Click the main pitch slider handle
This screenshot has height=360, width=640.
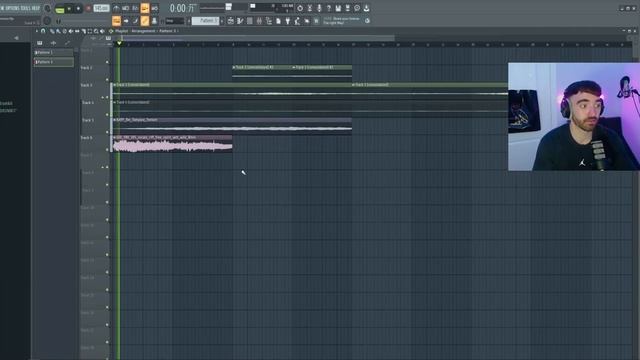(229, 7)
